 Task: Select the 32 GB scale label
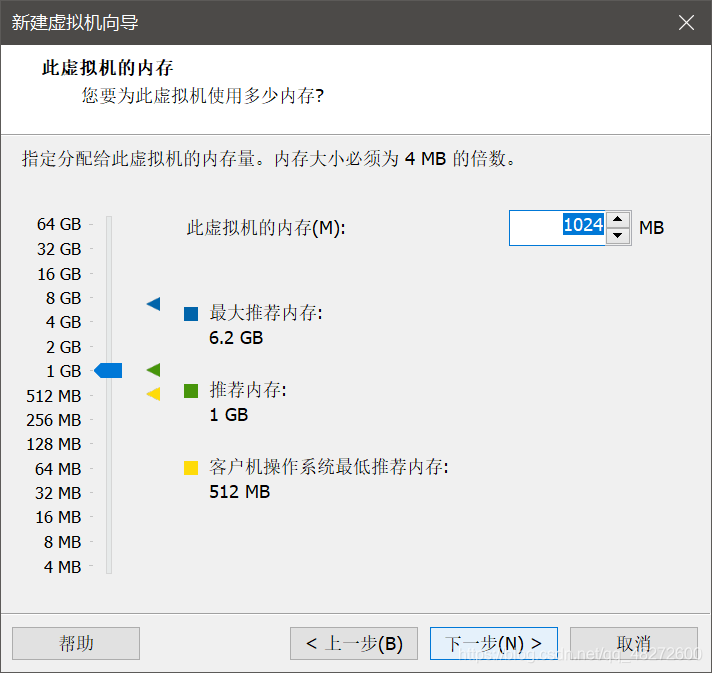tap(59, 249)
